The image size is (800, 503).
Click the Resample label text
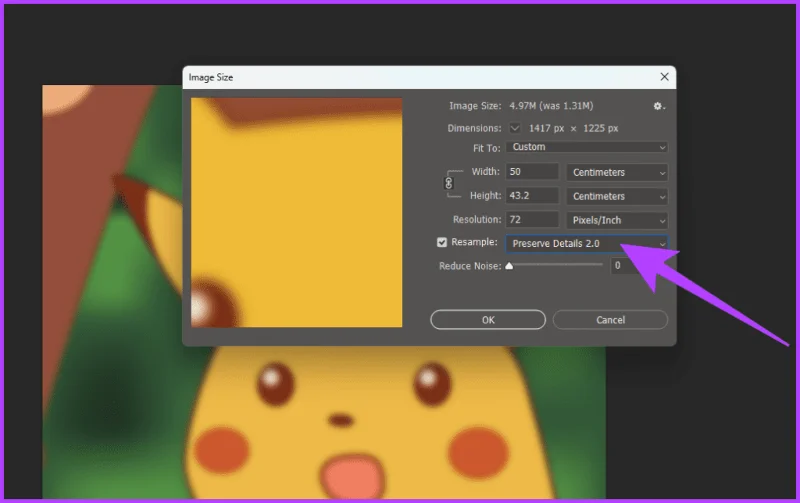[x=474, y=242]
